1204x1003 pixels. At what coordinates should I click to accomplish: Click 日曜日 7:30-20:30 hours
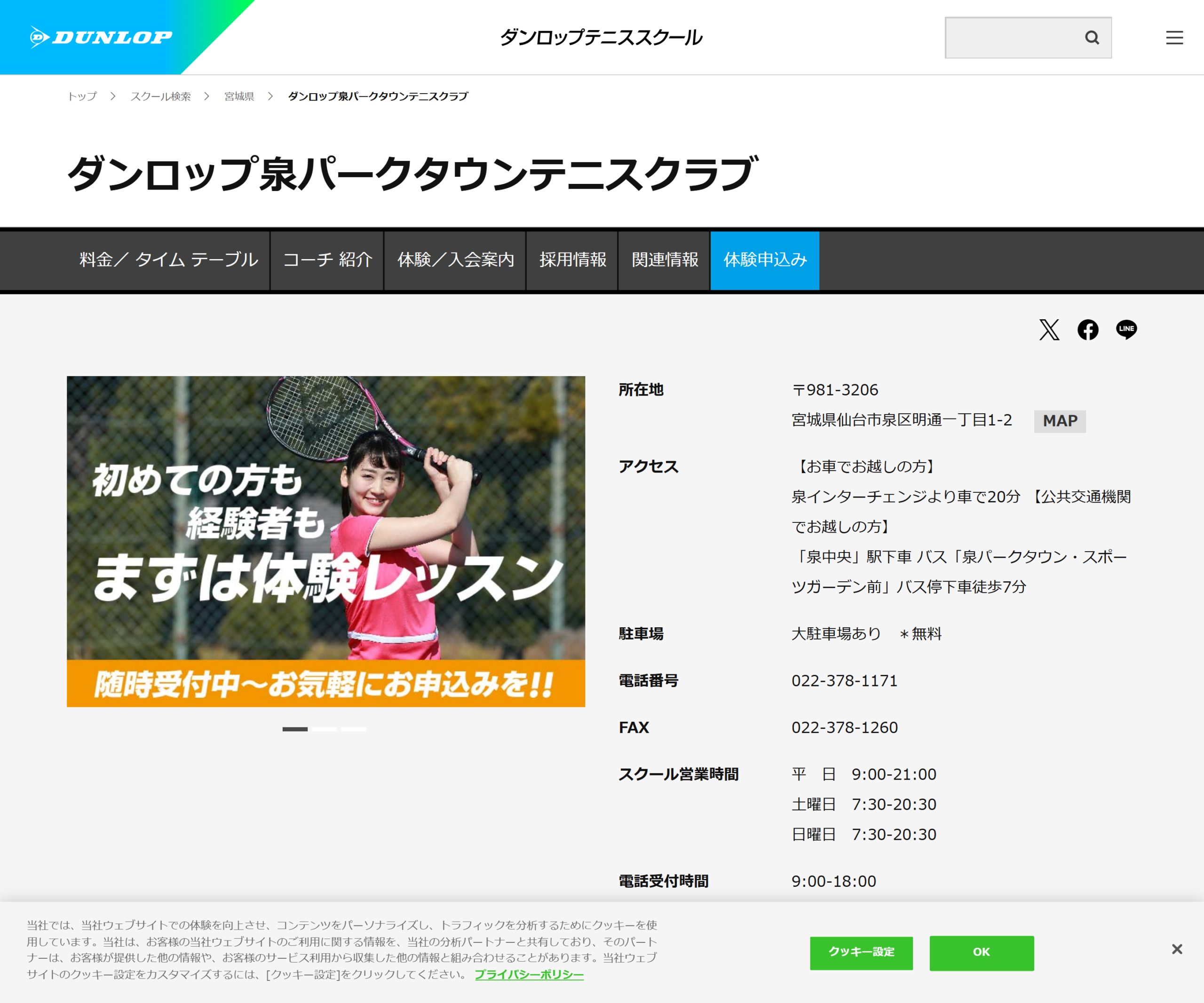point(864,835)
